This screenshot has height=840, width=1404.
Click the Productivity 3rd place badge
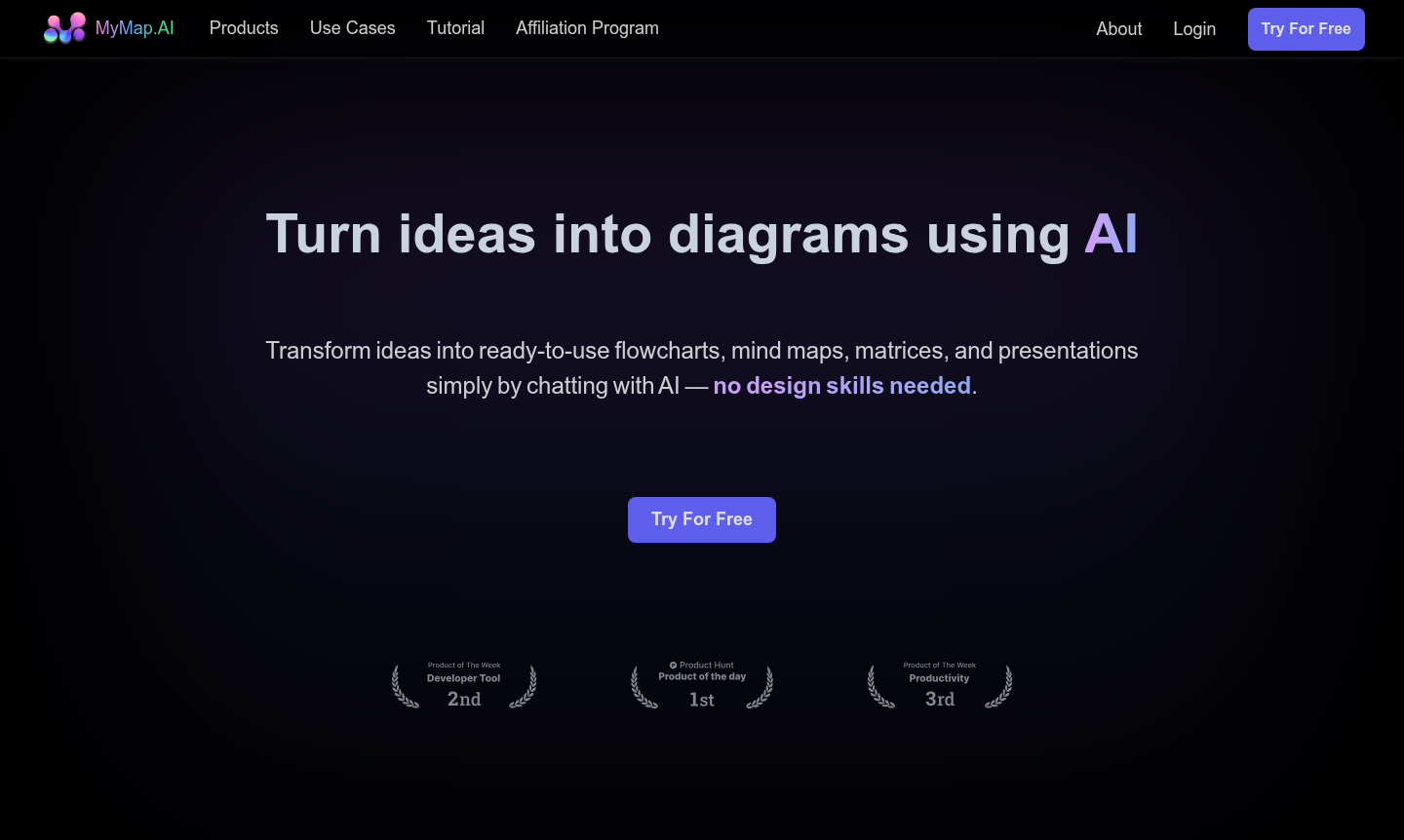(940, 686)
